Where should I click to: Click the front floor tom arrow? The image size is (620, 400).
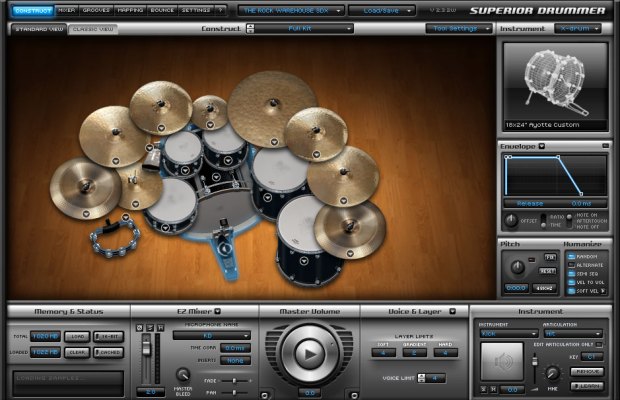click(x=304, y=260)
